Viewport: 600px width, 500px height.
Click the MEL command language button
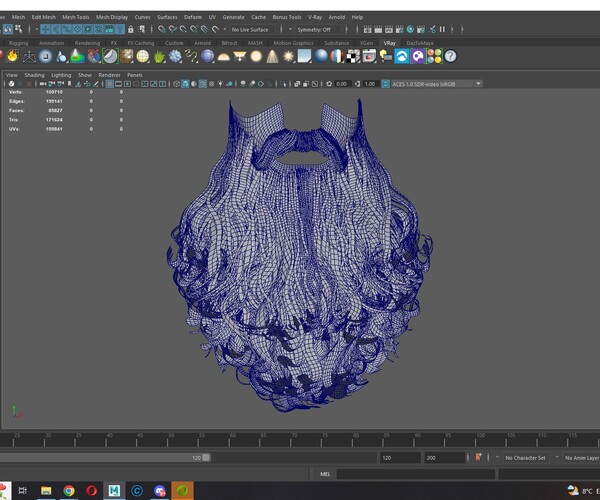325,474
